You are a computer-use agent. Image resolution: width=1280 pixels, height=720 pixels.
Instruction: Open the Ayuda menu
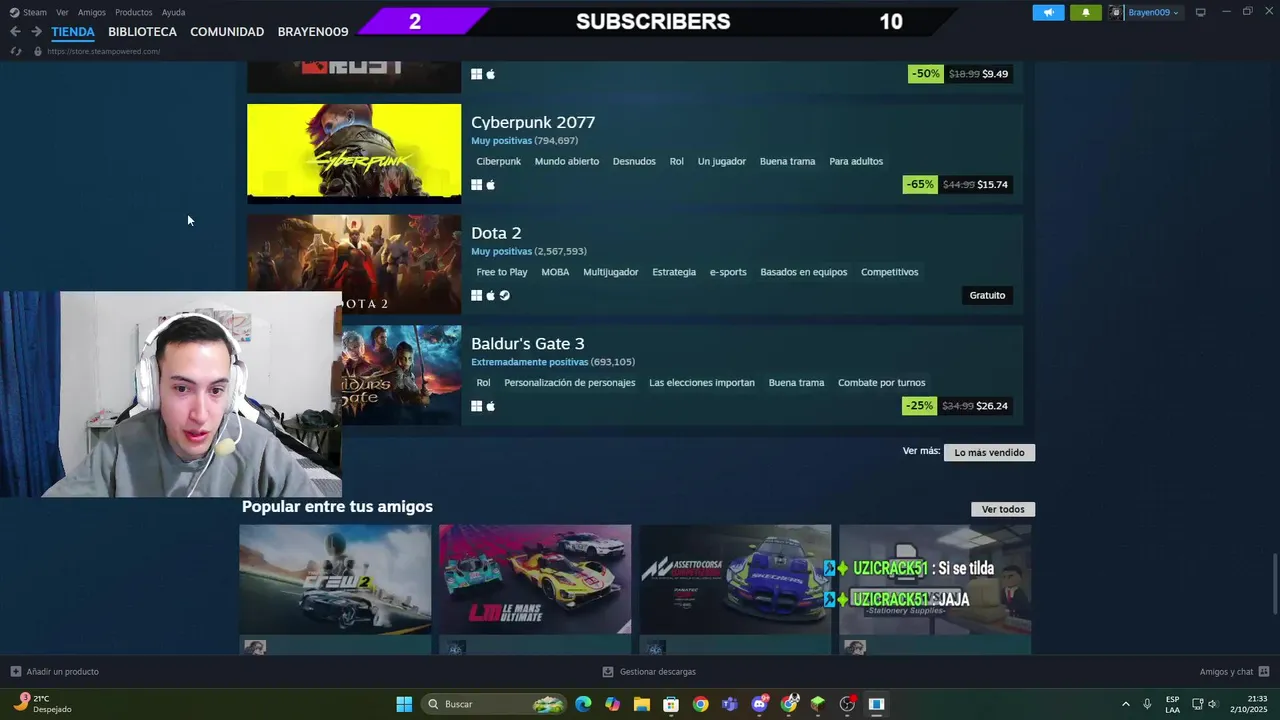point(173,12)
